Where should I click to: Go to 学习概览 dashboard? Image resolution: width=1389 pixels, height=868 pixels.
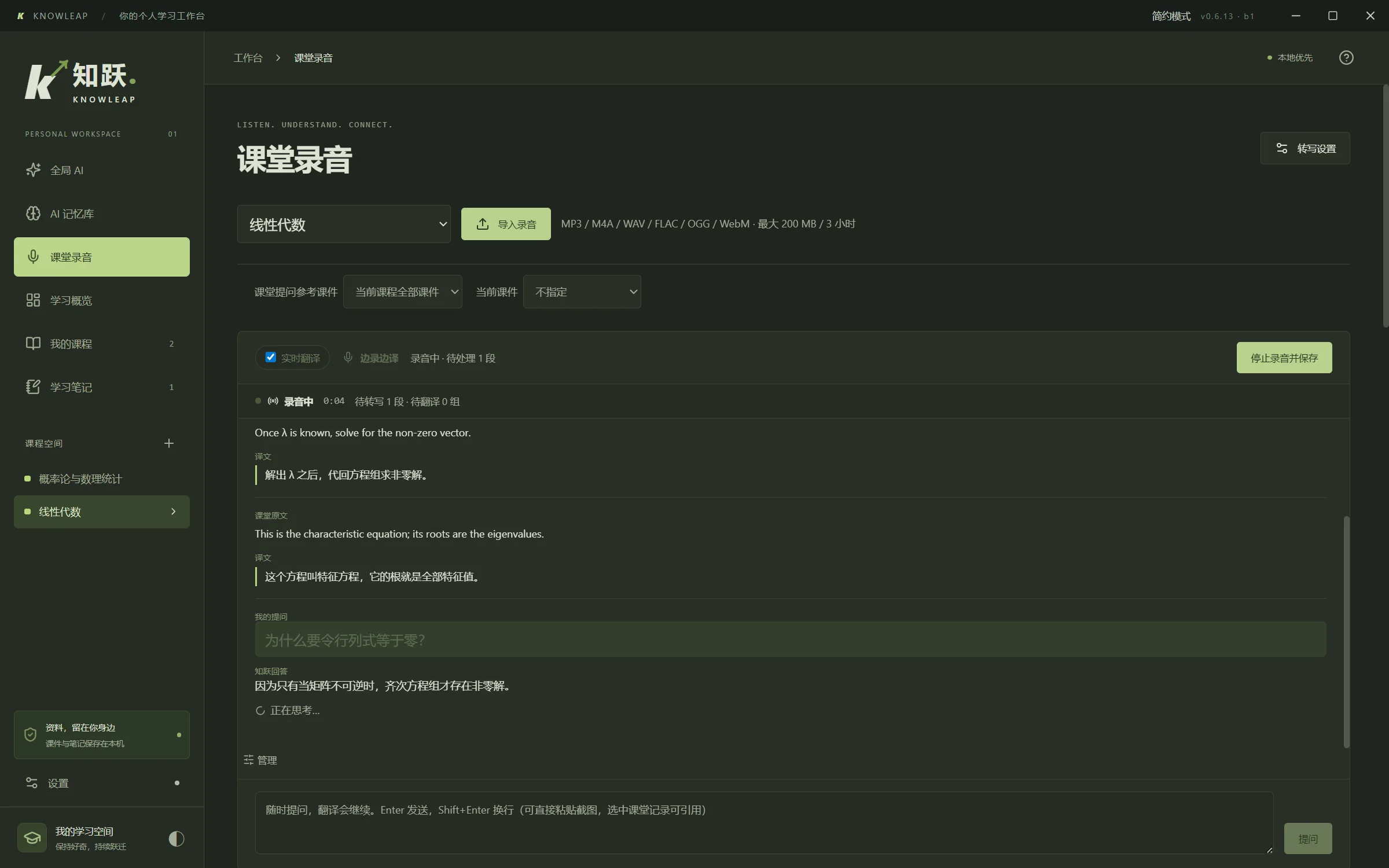coord(101,300)
